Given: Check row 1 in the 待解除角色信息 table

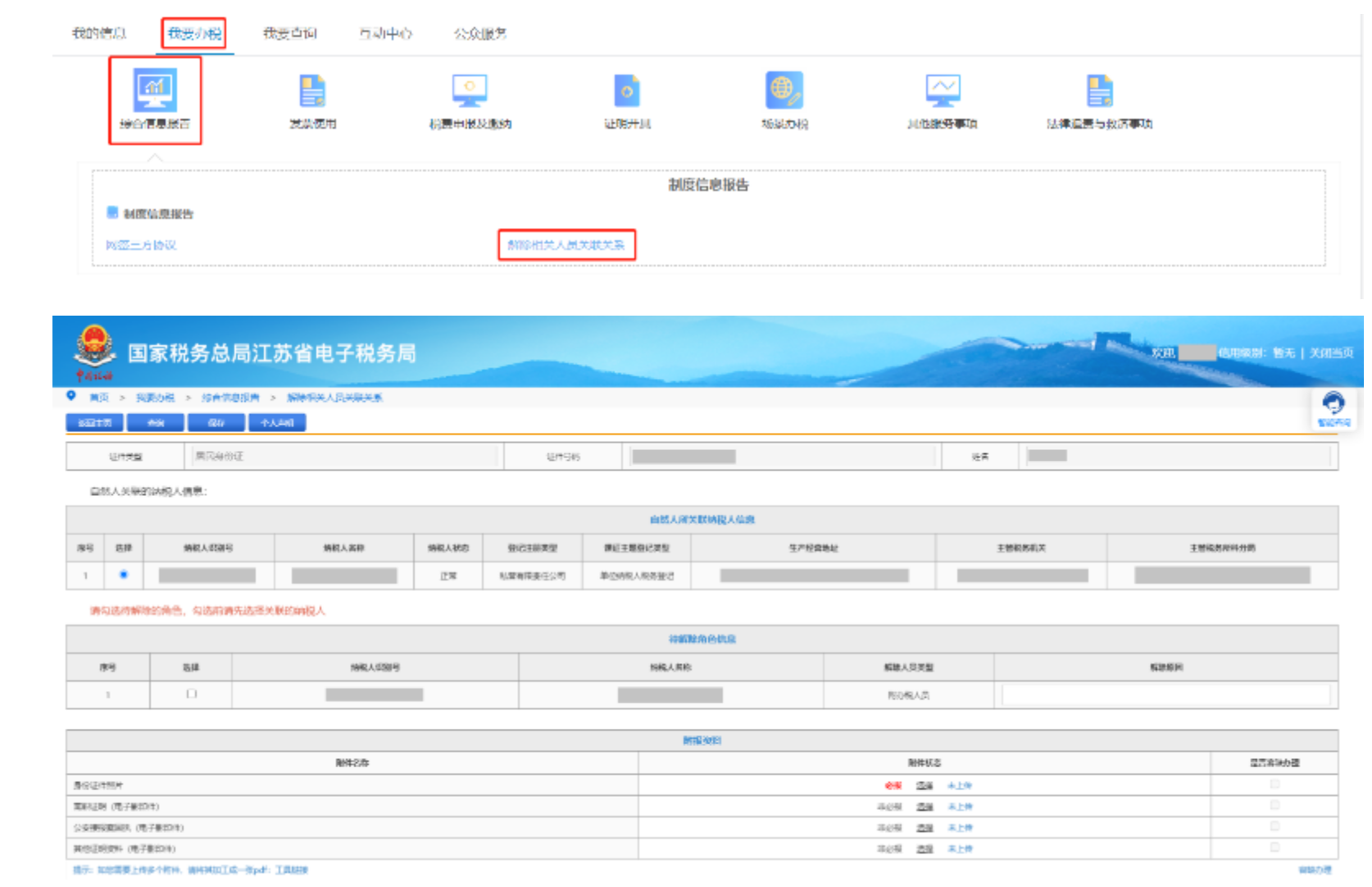Looking at the screenshot, I should click(192, 694).
